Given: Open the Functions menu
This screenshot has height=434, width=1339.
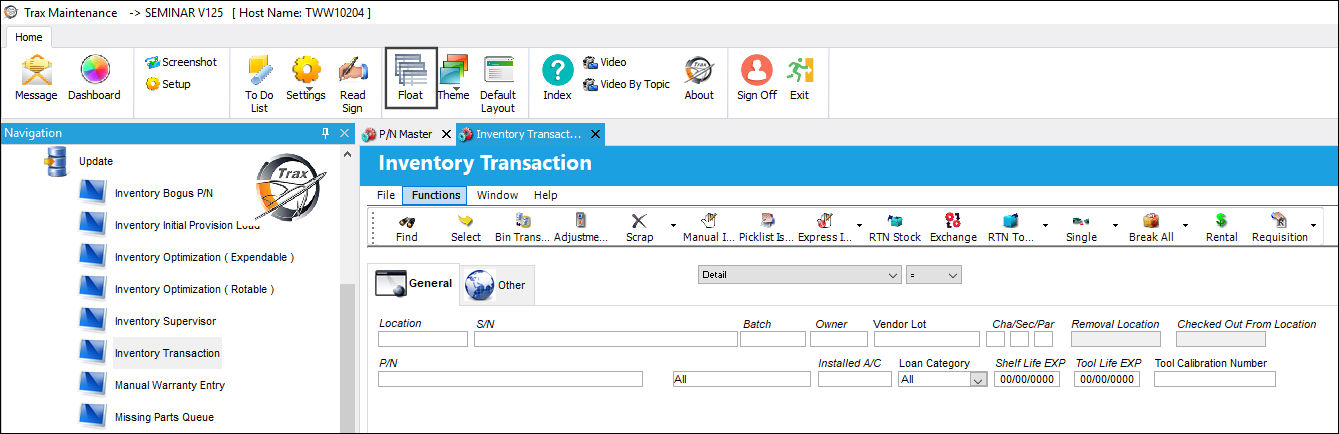Looking at the screenshot, I should pyautogui.click(x=436, y=195).
